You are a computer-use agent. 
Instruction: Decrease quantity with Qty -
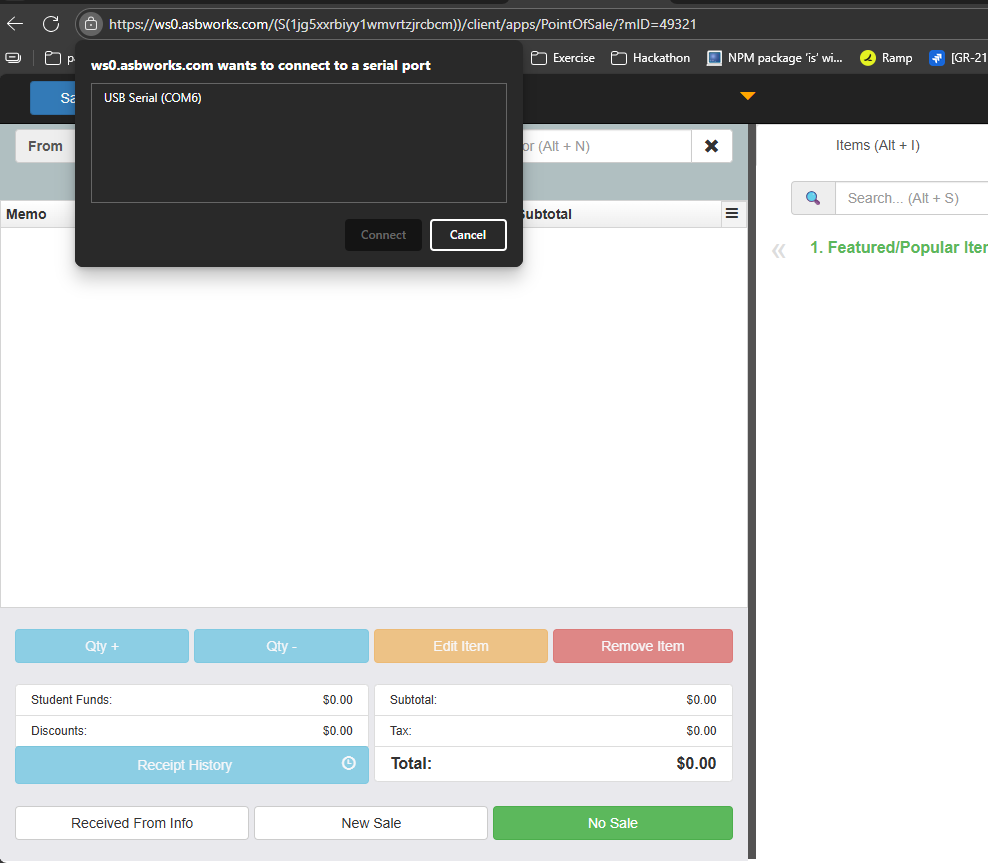(x=281, y=646)
